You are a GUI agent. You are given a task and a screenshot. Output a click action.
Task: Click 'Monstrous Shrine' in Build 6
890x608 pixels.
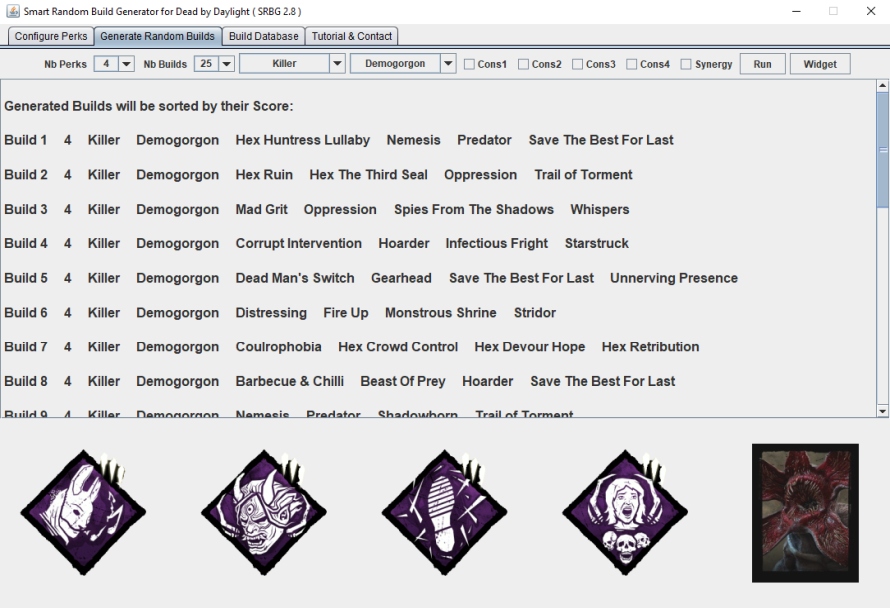(x=440, y=313)
